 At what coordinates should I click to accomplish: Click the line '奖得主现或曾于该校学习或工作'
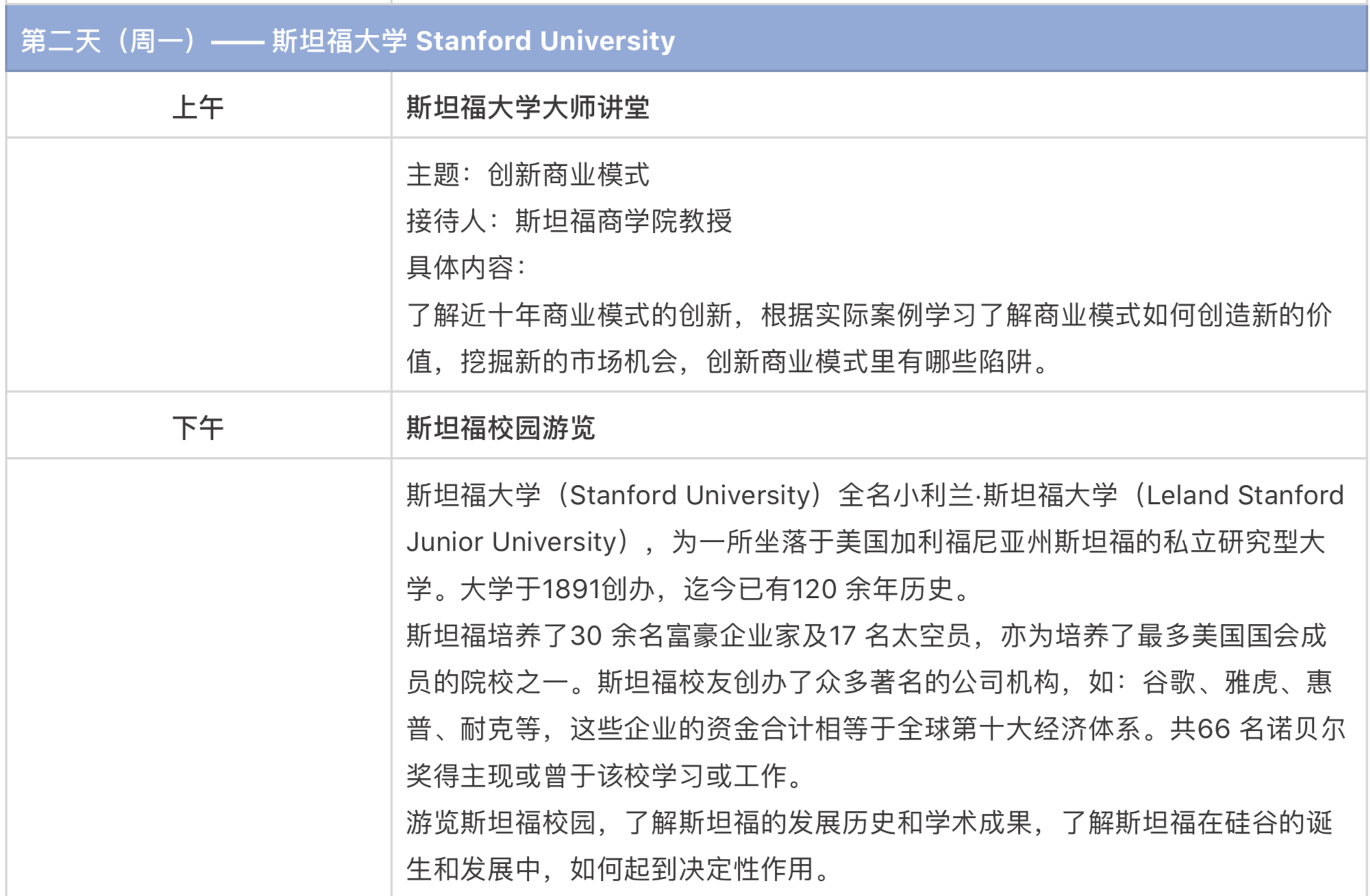596,776
